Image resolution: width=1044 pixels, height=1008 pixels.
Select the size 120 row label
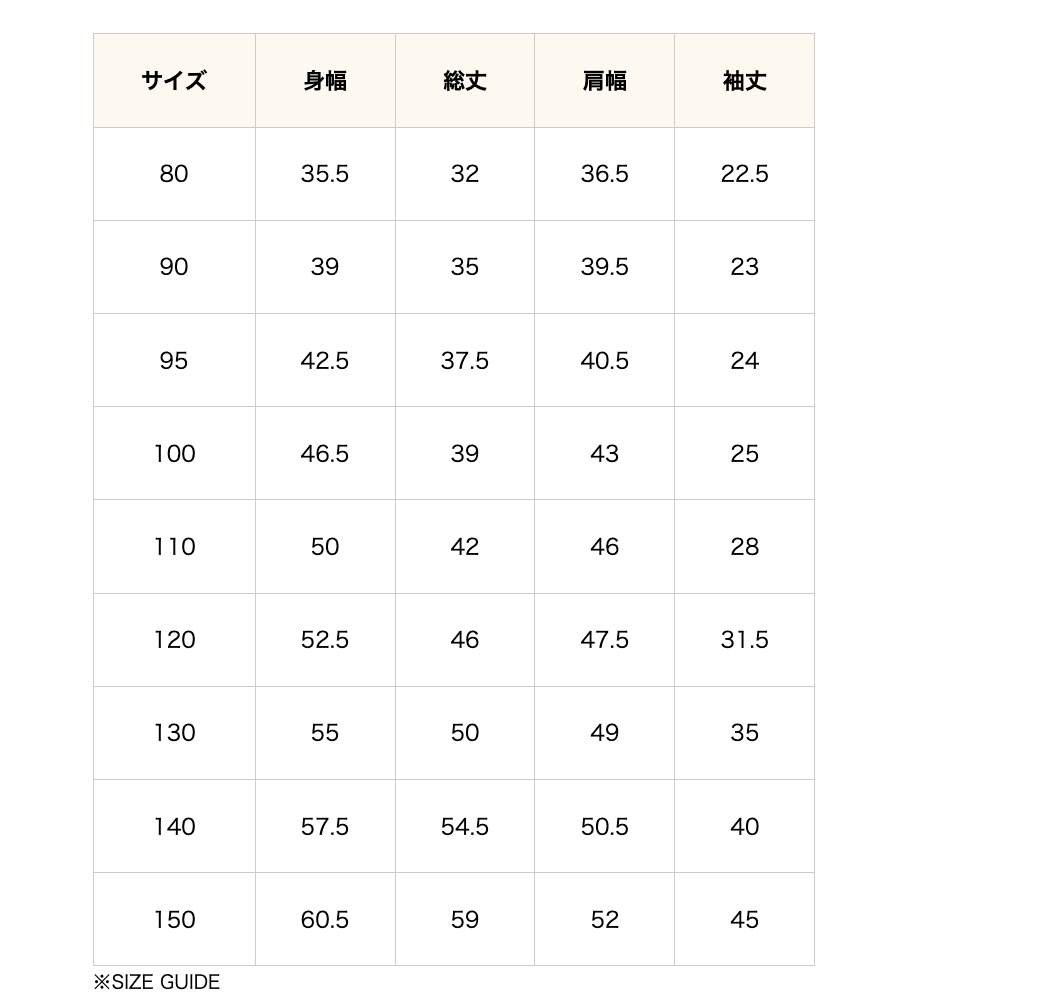(174, 640)
